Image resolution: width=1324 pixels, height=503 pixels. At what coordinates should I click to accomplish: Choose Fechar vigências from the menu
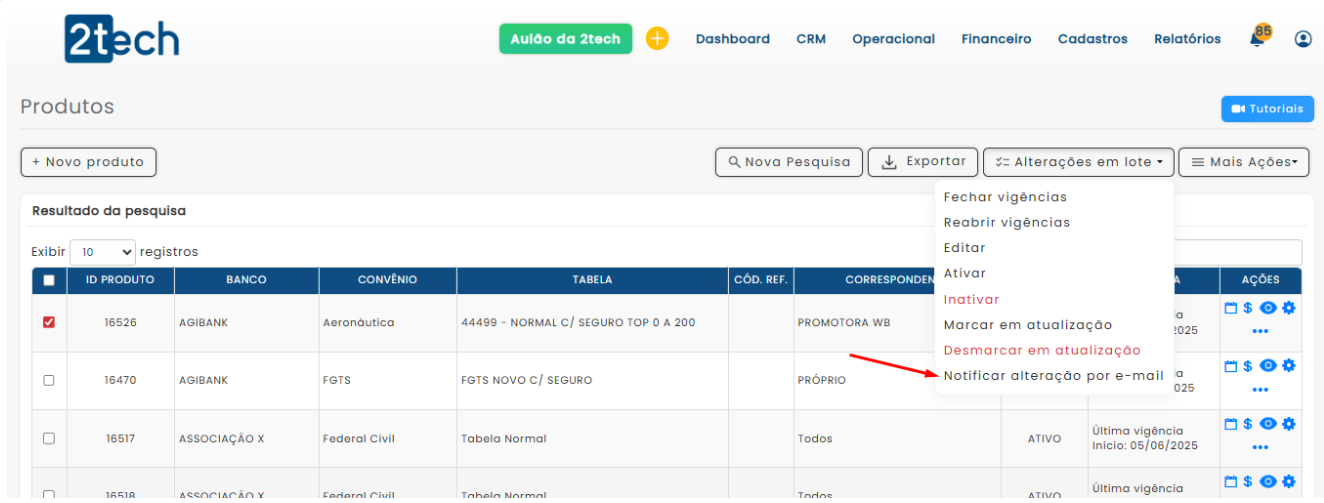click(1005, 197)
